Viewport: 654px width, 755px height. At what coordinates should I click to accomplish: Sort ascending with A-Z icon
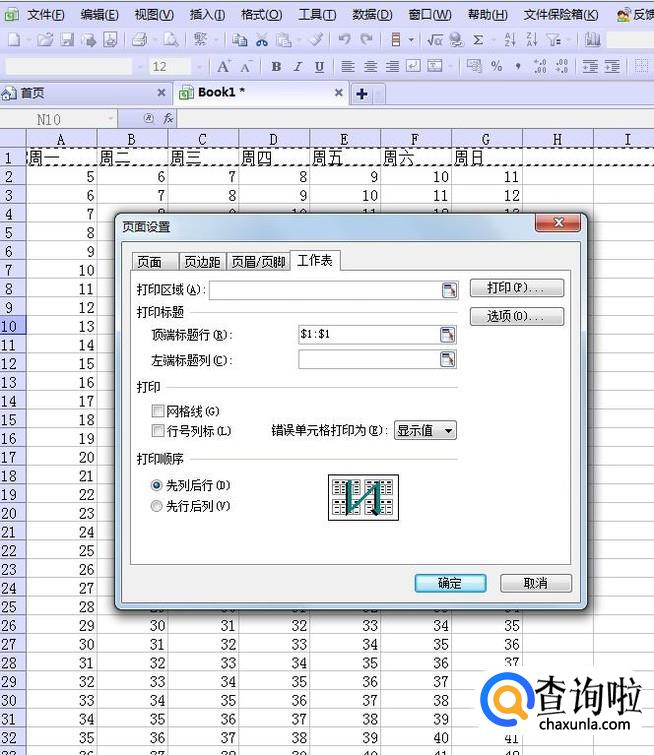point(510,39)
